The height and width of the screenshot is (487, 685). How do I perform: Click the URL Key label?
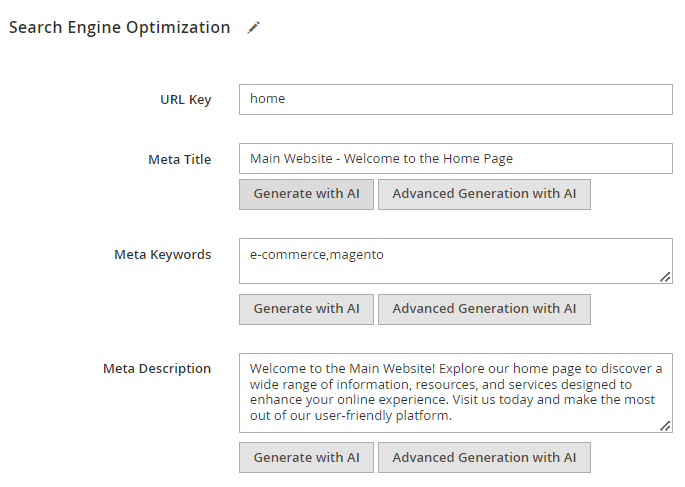[x=186, y=100]
